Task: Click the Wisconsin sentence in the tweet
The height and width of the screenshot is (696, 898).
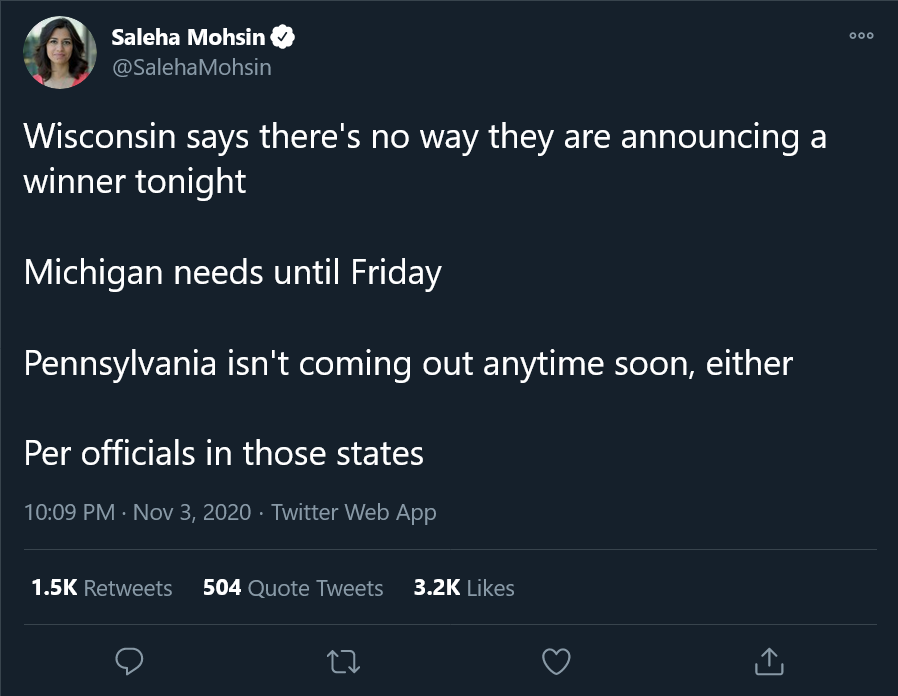Action: [x=424, y=137]
